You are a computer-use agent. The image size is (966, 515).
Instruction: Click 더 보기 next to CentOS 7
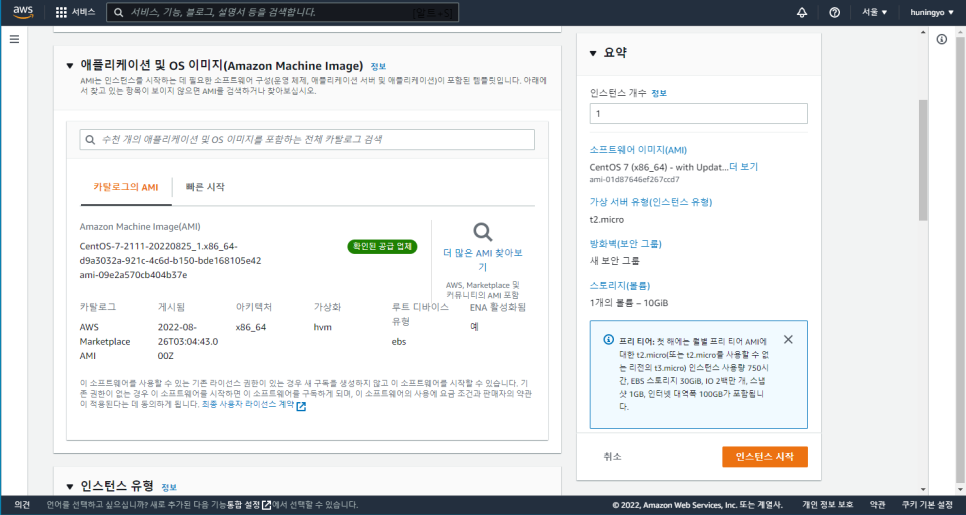744,166
